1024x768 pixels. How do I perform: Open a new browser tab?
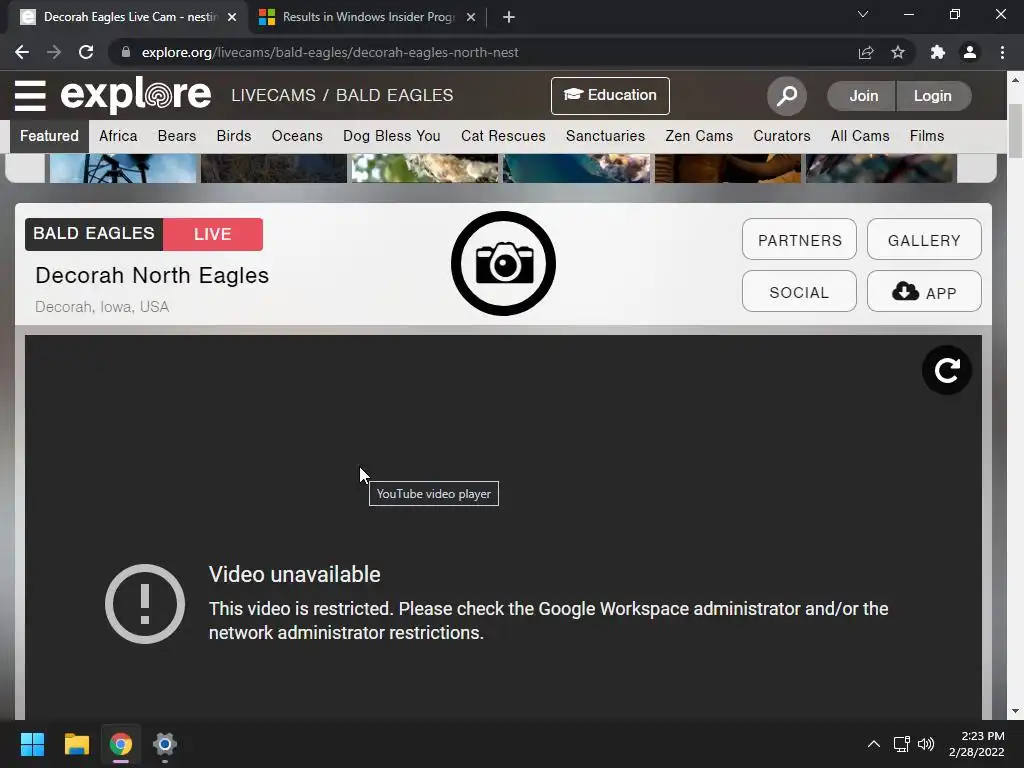pyautogui.click(x=509, y=17)
